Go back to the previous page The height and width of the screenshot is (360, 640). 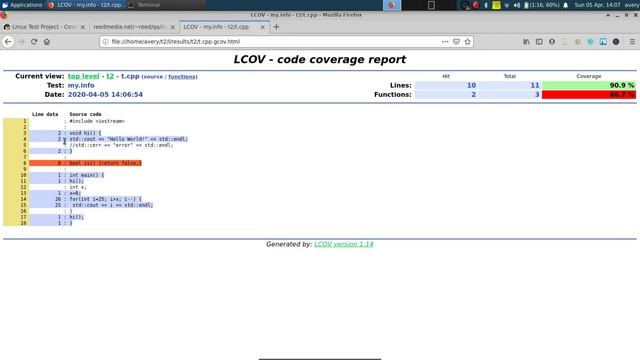point(8,42)
